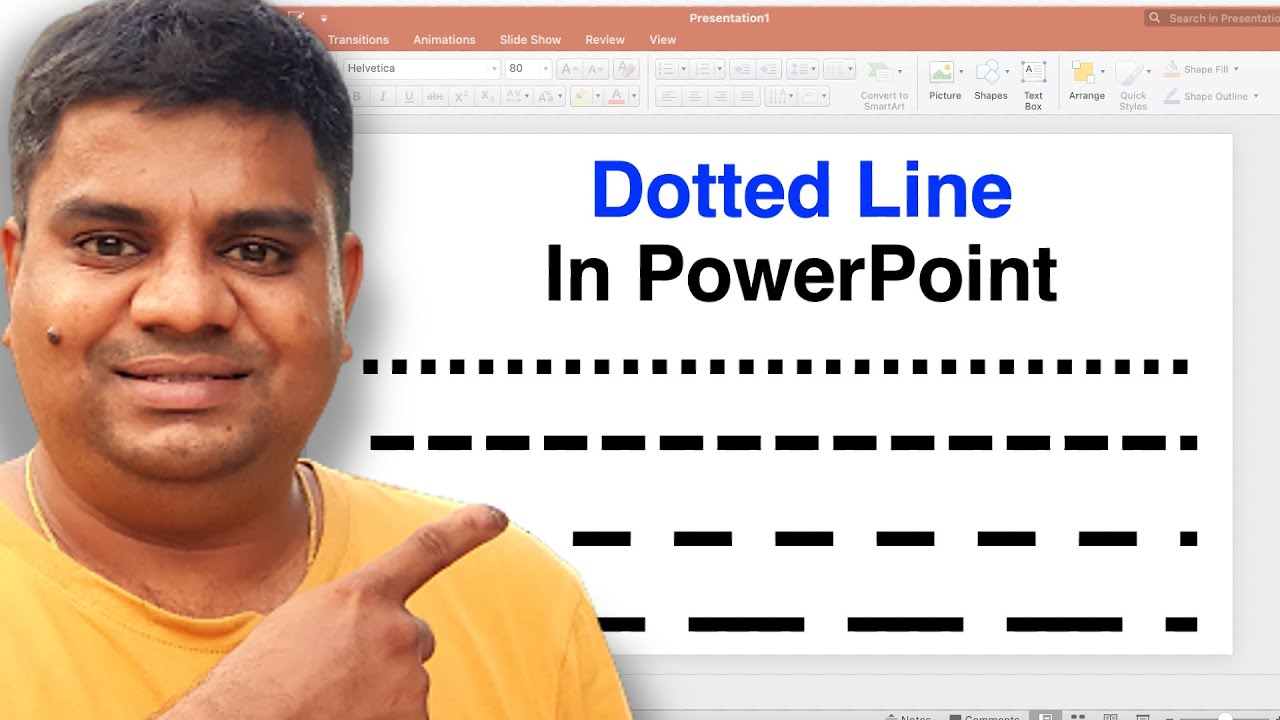Viewport: 1280px width, 720px height.
Task: Open the Helvetica font name dropdown
Action: pos(494,69)
